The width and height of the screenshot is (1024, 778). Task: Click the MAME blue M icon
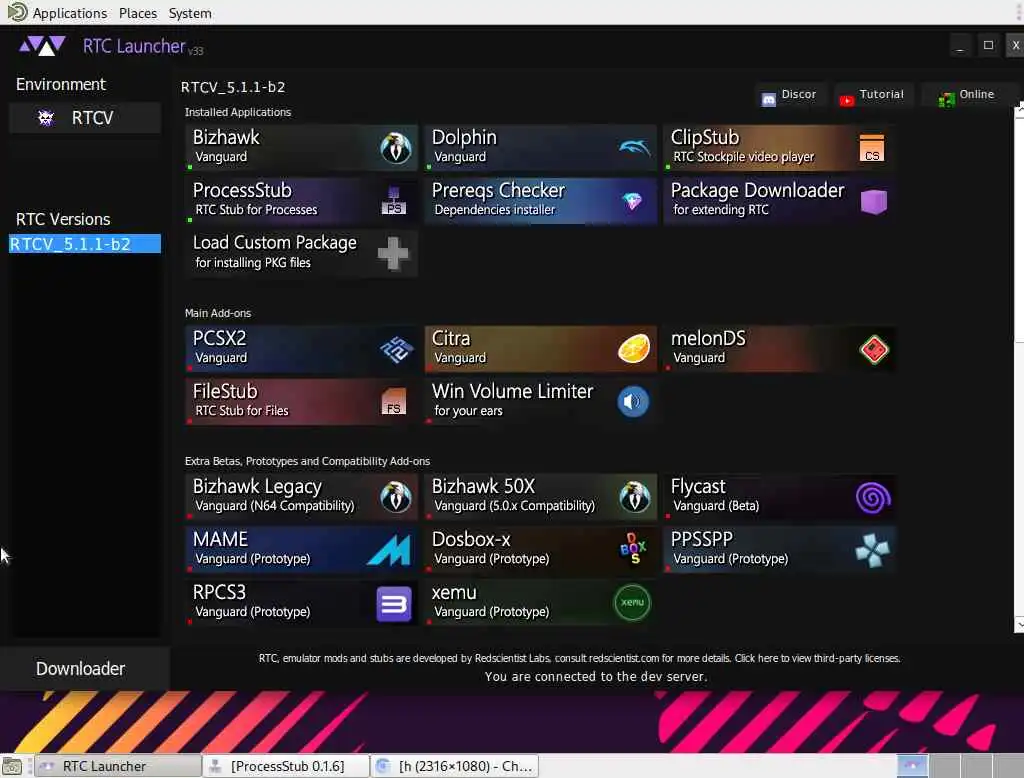pos(389,550)
